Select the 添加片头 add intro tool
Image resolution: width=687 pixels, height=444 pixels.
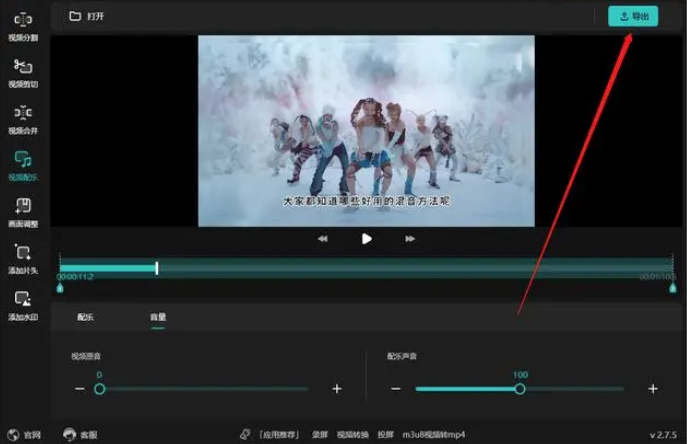23,259
